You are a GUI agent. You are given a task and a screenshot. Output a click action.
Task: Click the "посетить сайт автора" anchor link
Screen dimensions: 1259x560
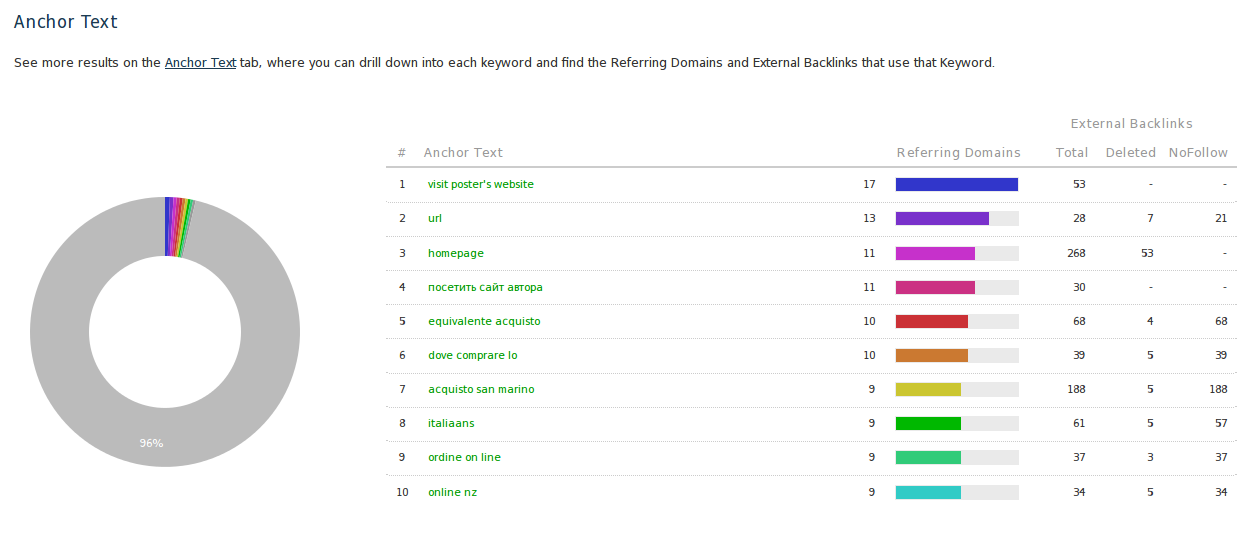click(485, 287)
